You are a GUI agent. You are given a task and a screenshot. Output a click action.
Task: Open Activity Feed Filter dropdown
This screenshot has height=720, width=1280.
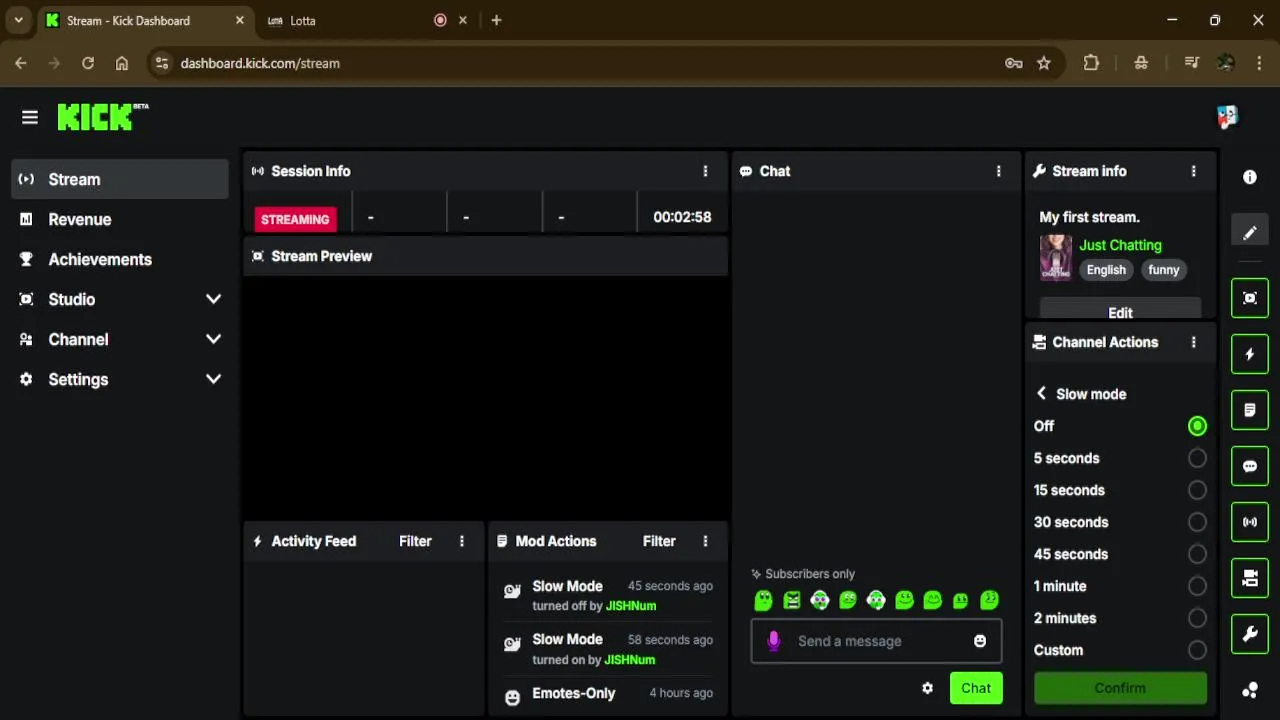coord(415,541)
